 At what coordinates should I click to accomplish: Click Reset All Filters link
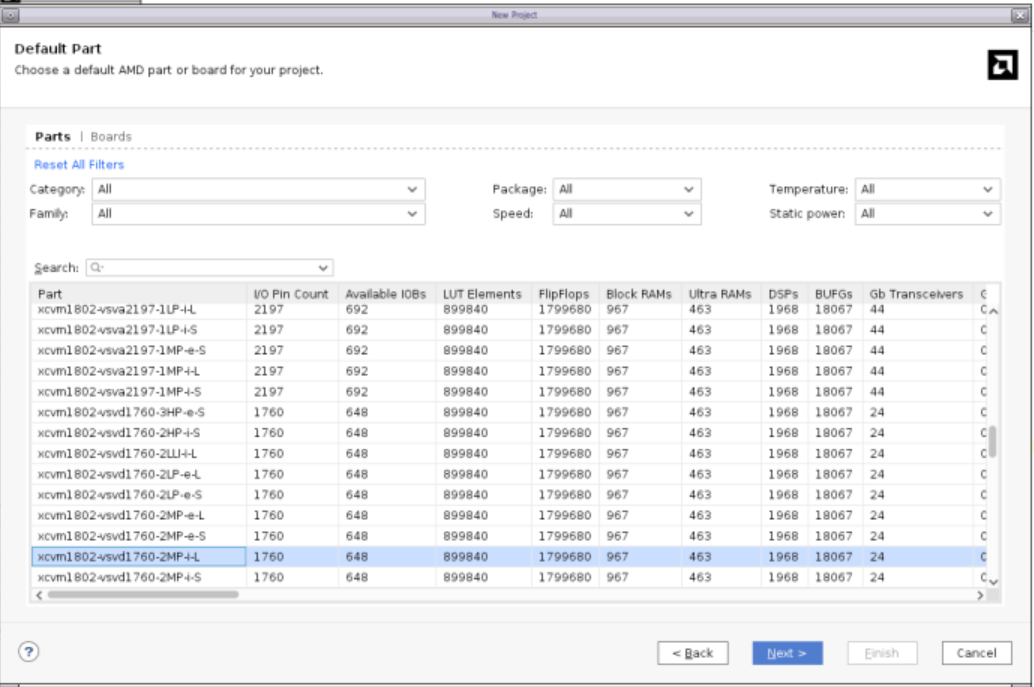point(79,164)
